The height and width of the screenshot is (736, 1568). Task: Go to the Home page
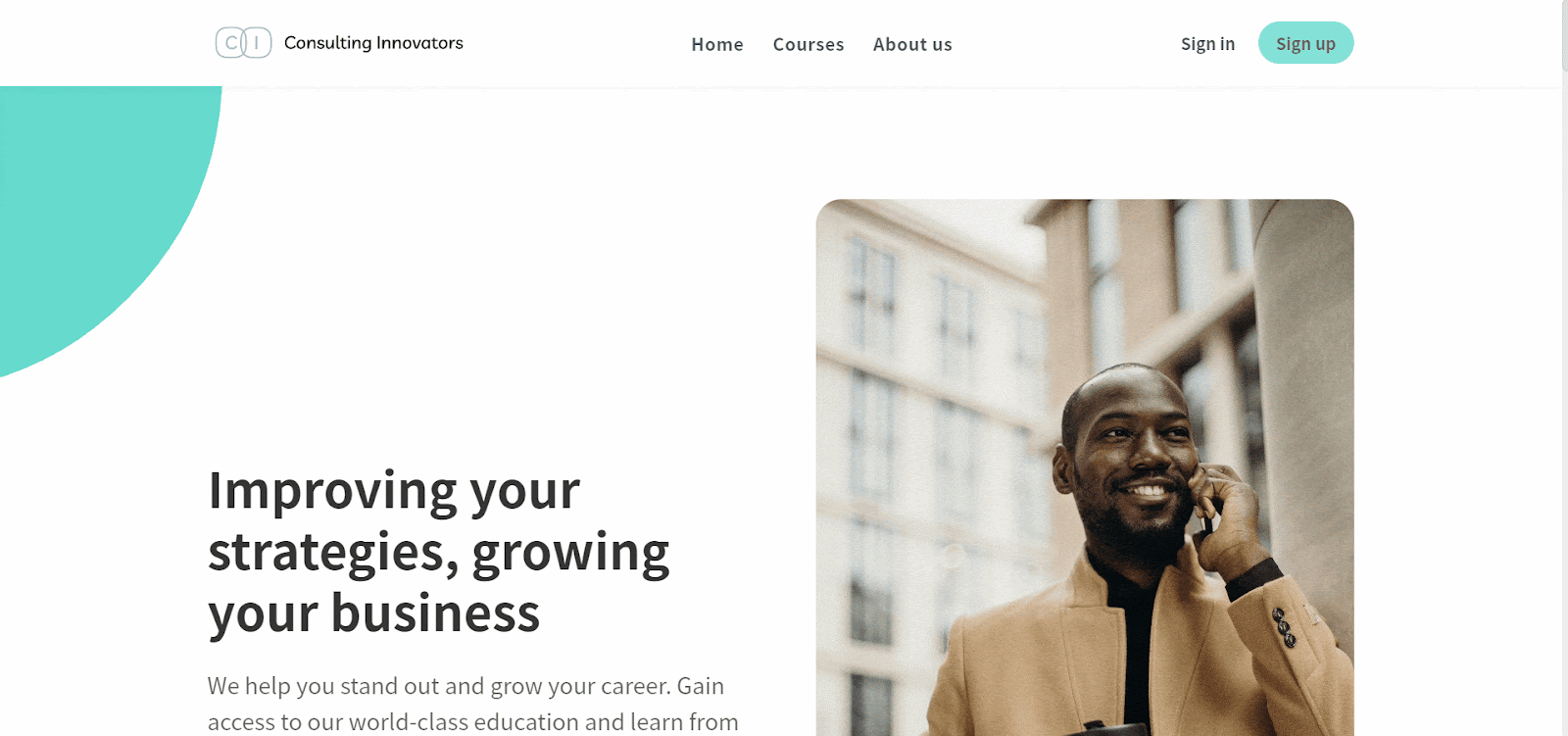[x=717, y=44]
